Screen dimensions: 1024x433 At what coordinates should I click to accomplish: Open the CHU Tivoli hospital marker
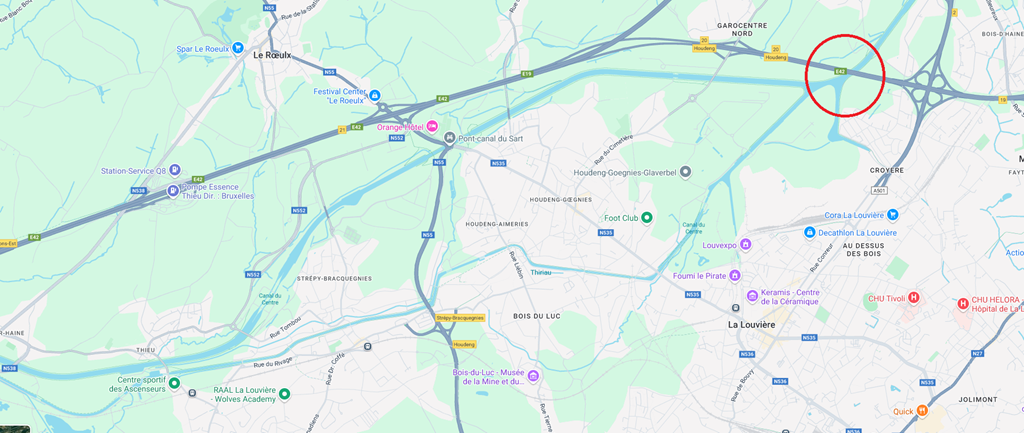(914, 298)
